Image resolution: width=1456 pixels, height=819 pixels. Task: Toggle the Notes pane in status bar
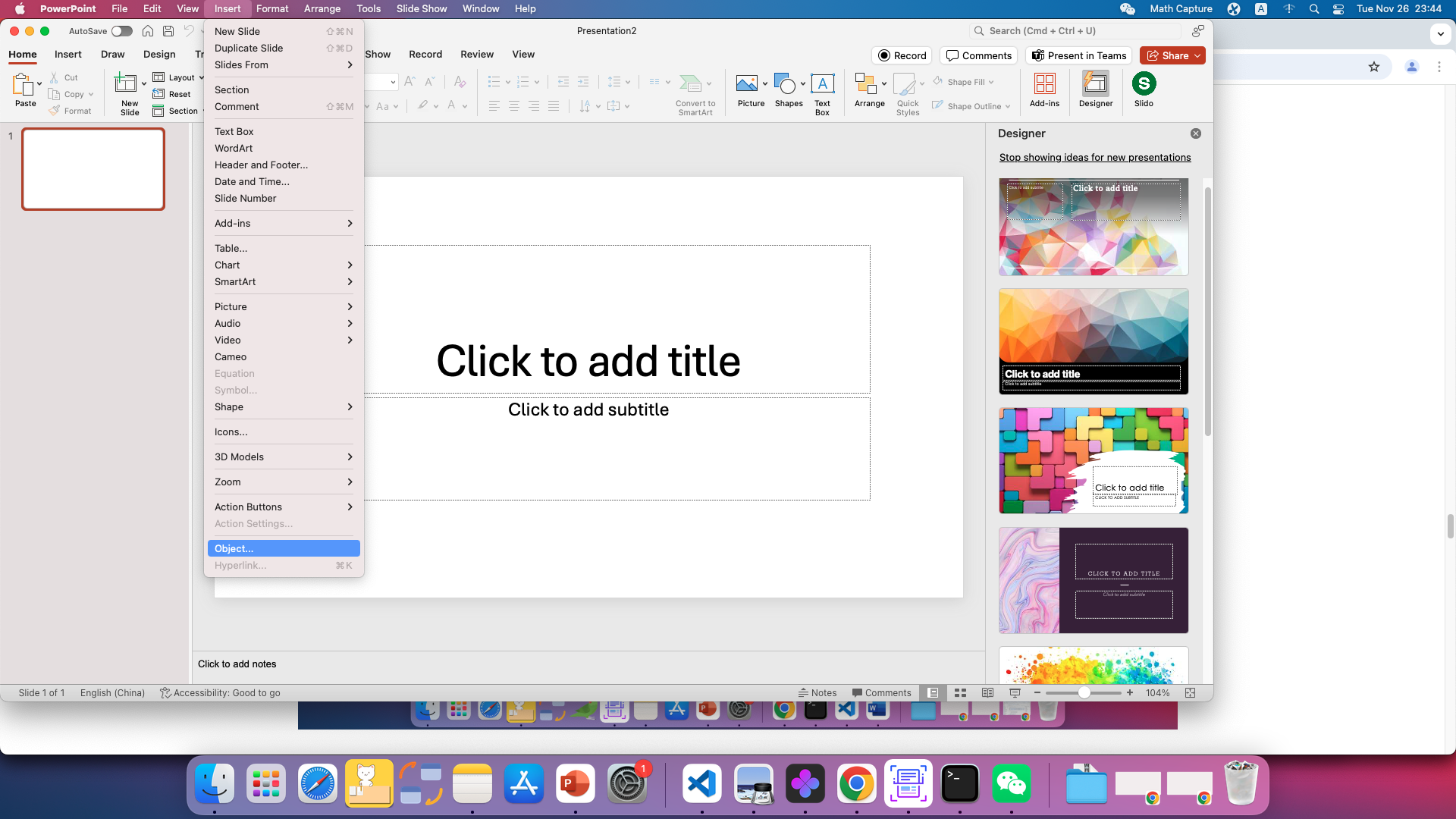(817, 692)
